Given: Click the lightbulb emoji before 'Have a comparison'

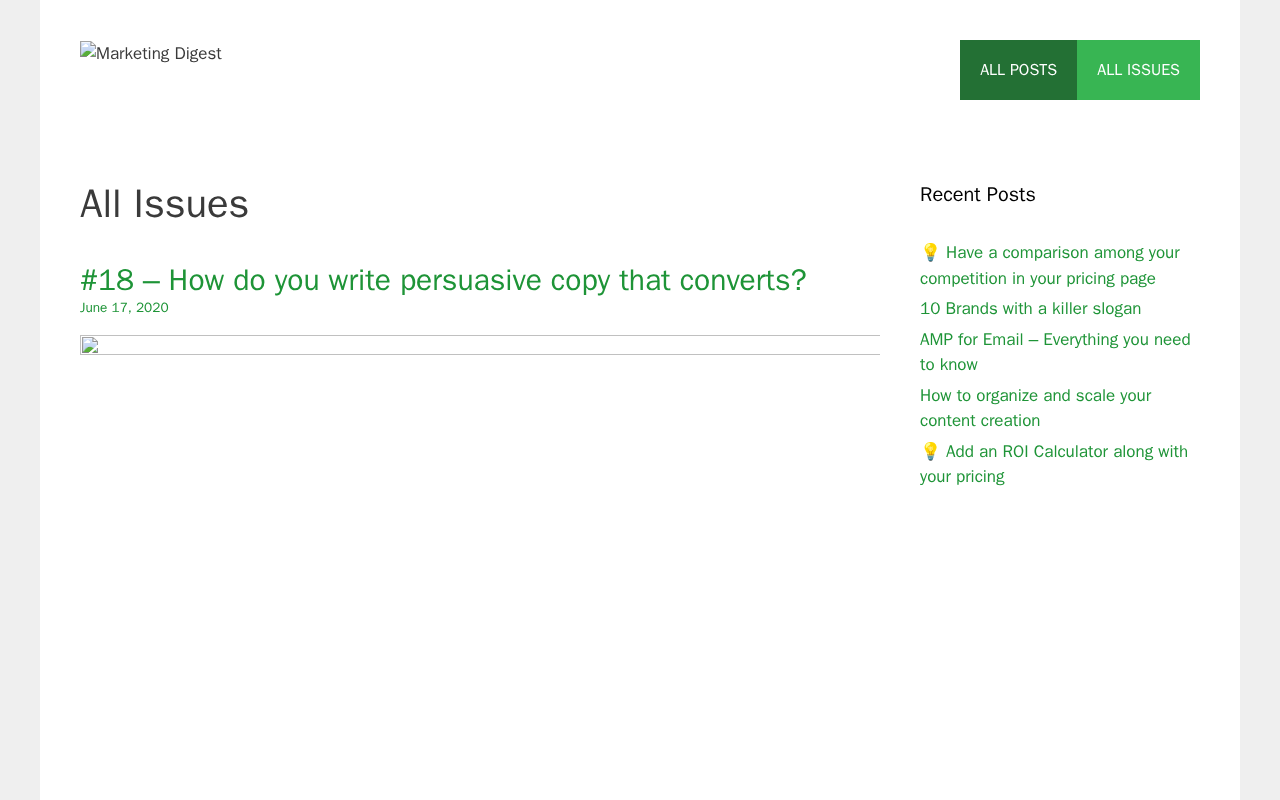Looking at the screenshot, I should click(x=930, y=252).
